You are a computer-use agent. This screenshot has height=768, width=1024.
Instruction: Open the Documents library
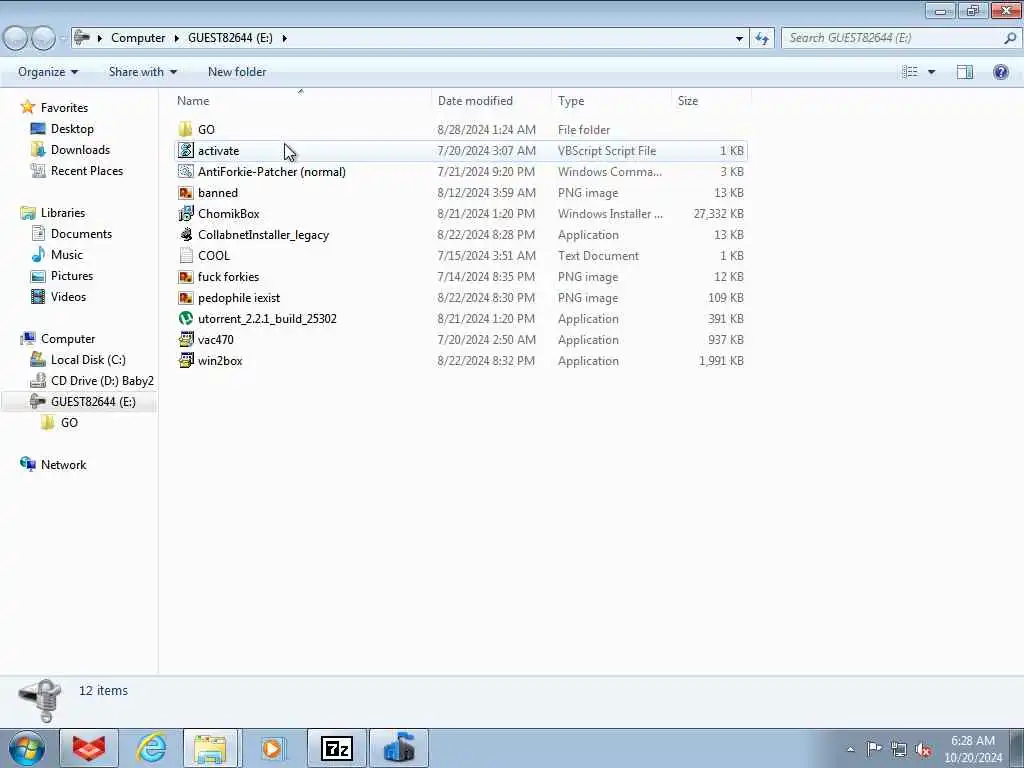point(81,234)
